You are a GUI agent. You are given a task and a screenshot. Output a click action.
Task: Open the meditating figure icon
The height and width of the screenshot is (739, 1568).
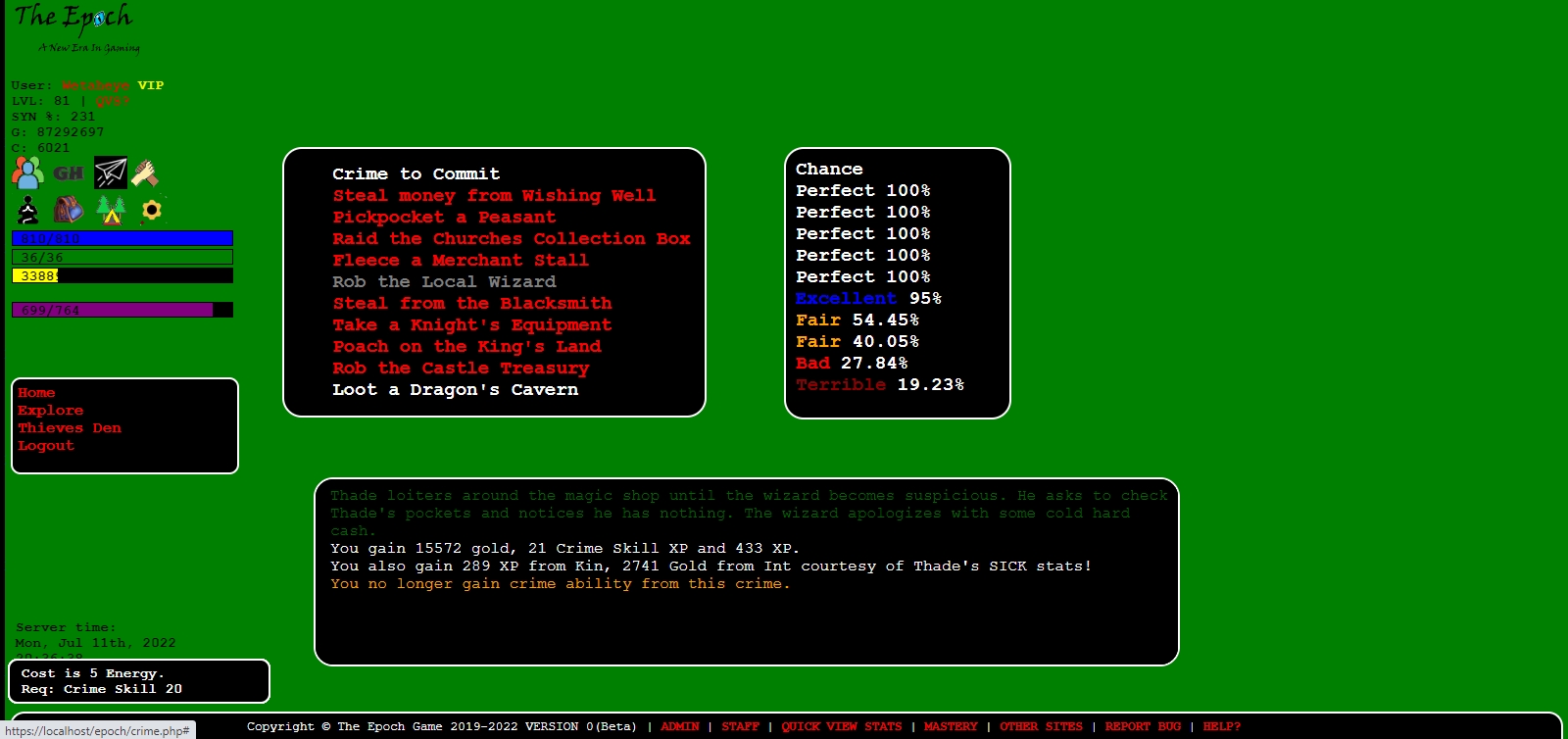(28, 210)
